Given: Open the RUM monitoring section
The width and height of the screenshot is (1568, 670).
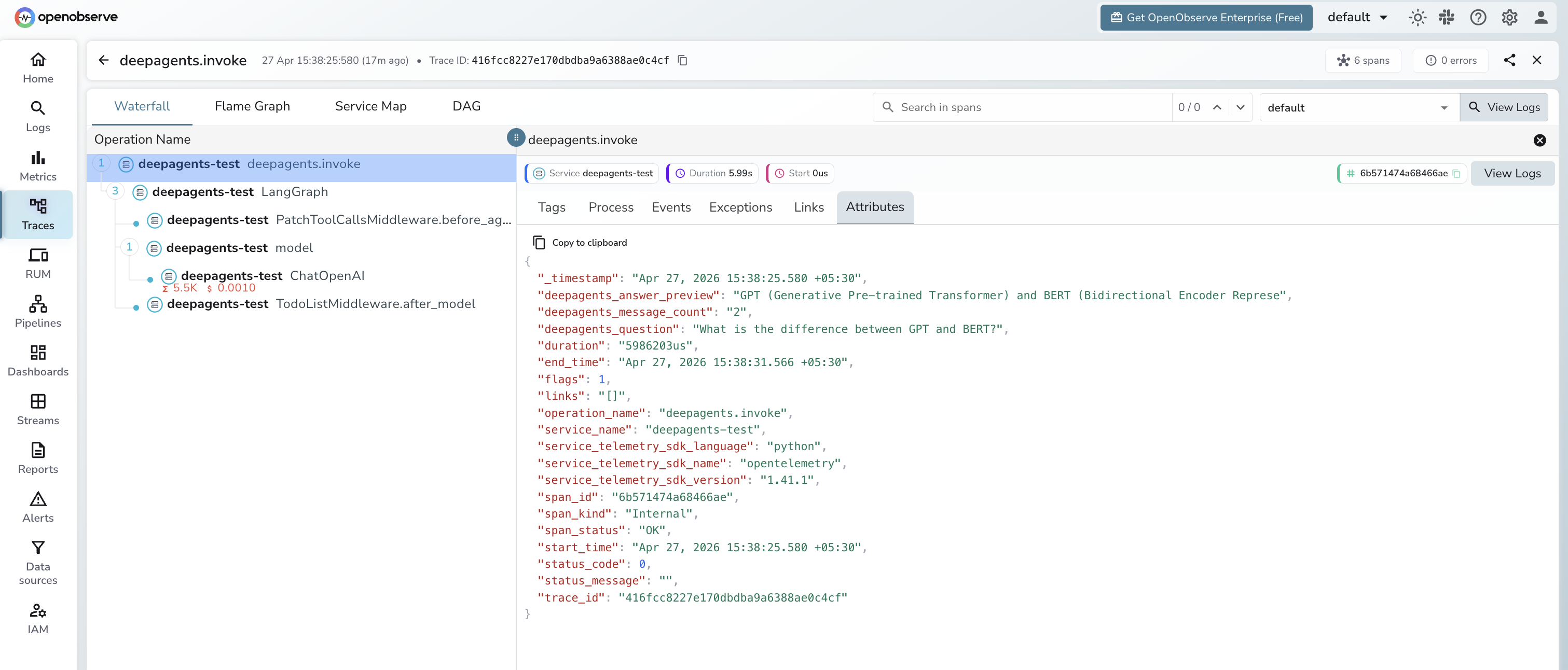Looking at the screenshot, I should (x=38, y=262).
